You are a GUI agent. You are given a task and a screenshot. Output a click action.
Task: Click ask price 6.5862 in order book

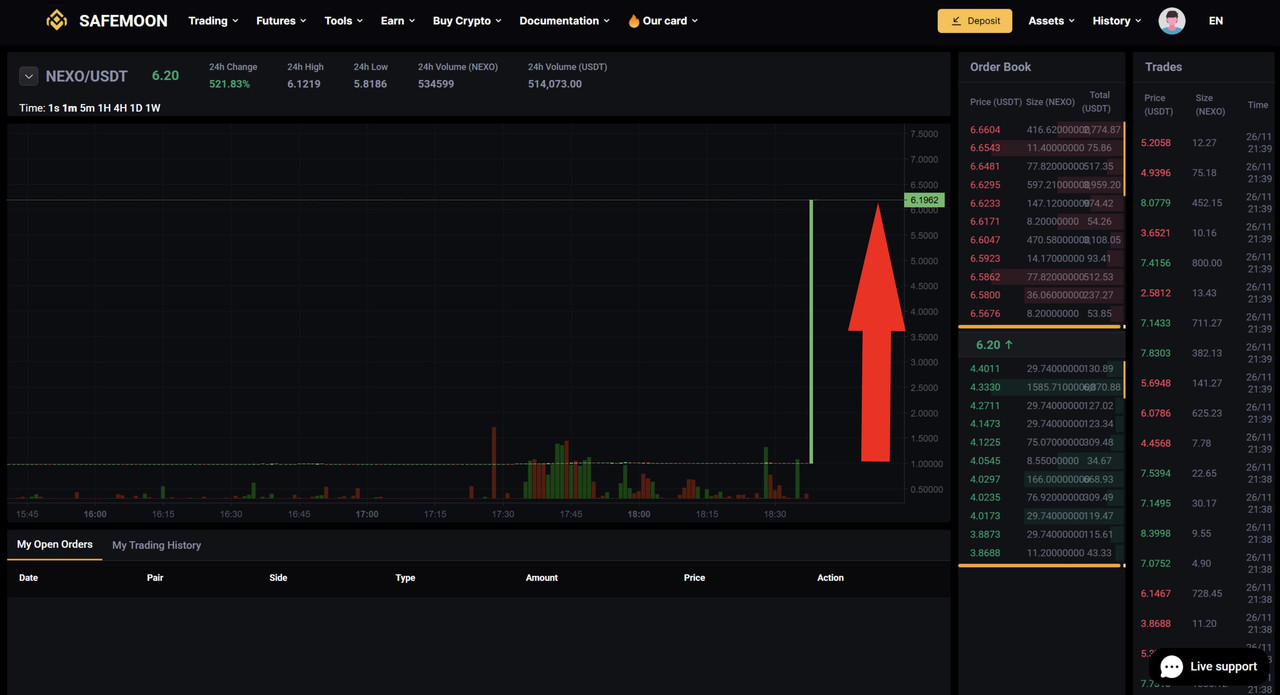(x=985, y=277)
